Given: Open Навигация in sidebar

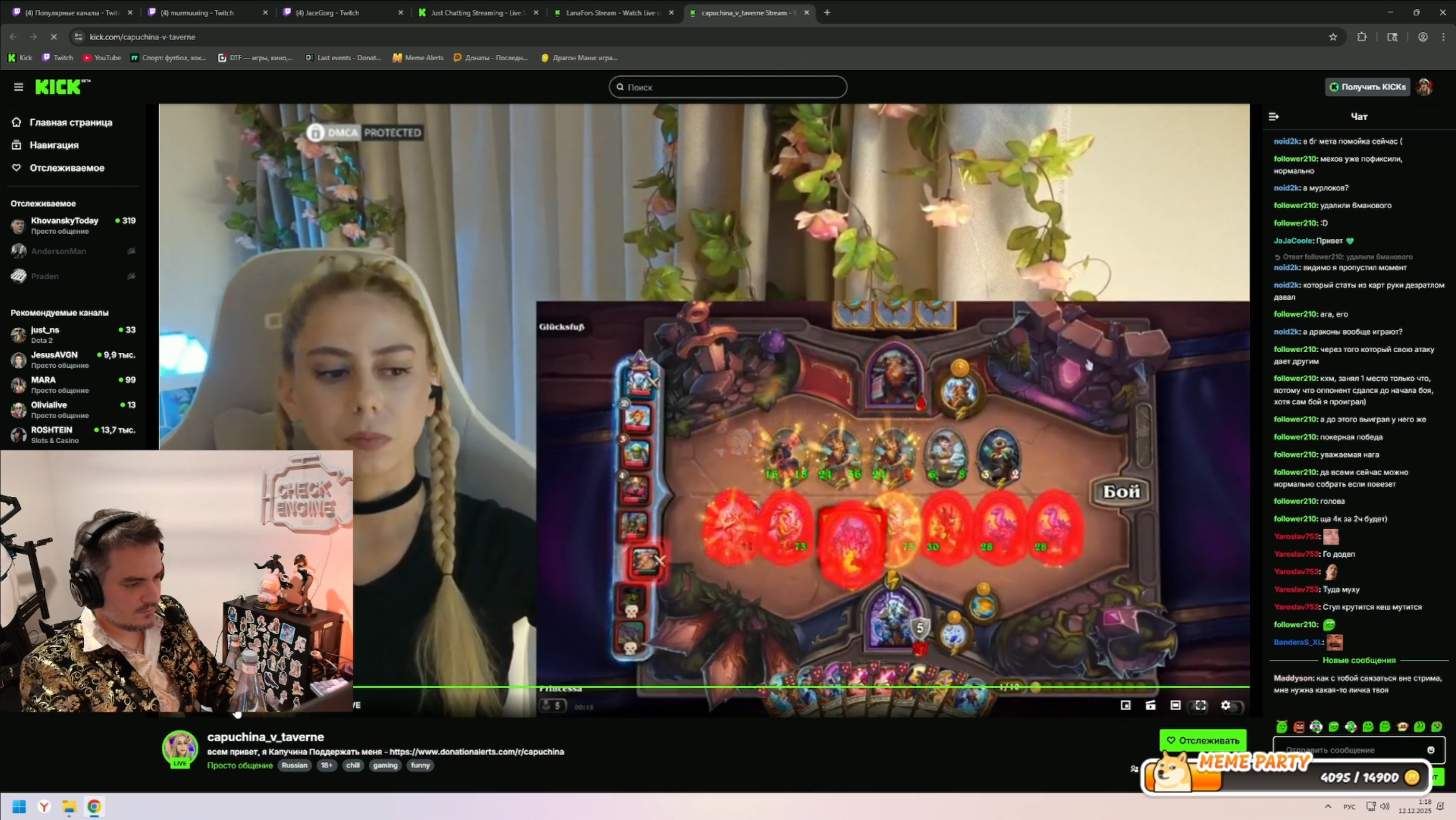Looking at the screenshot, I should [54, 145].
